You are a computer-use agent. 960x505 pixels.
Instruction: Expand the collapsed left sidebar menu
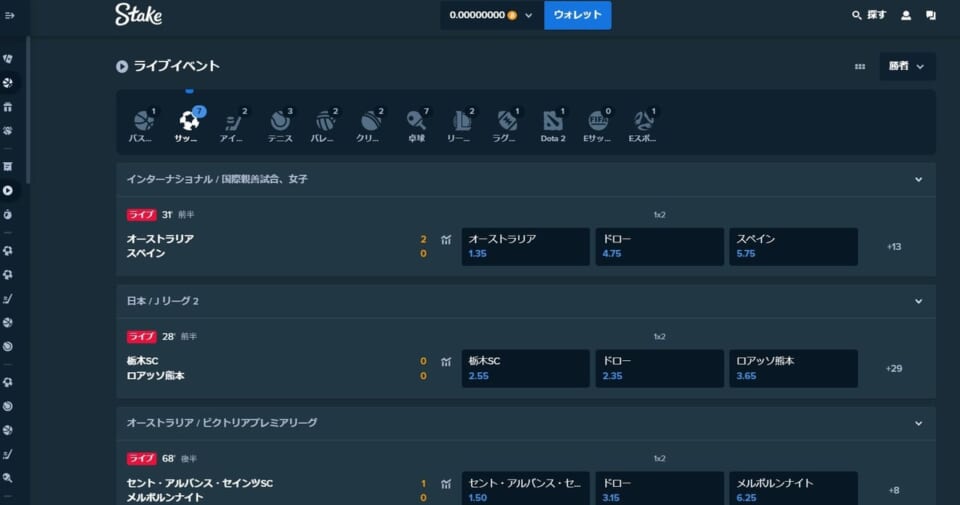point(10,15)
